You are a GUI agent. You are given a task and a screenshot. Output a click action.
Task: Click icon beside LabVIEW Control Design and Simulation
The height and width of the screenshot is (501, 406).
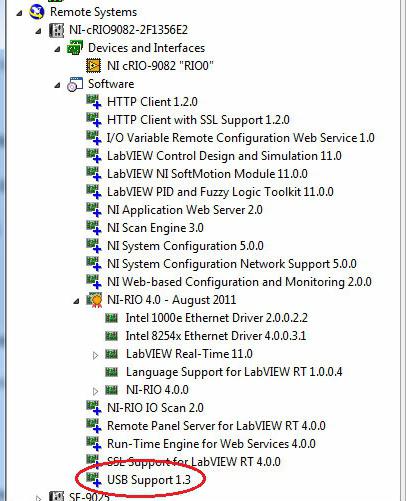pos(94,156)
